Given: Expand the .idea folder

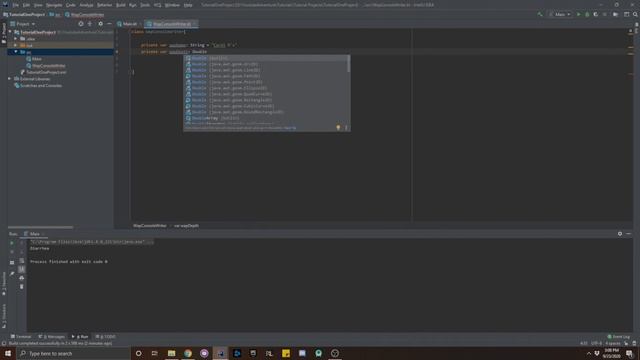Looking at the screenshot, I should click(x=16, y=39).
